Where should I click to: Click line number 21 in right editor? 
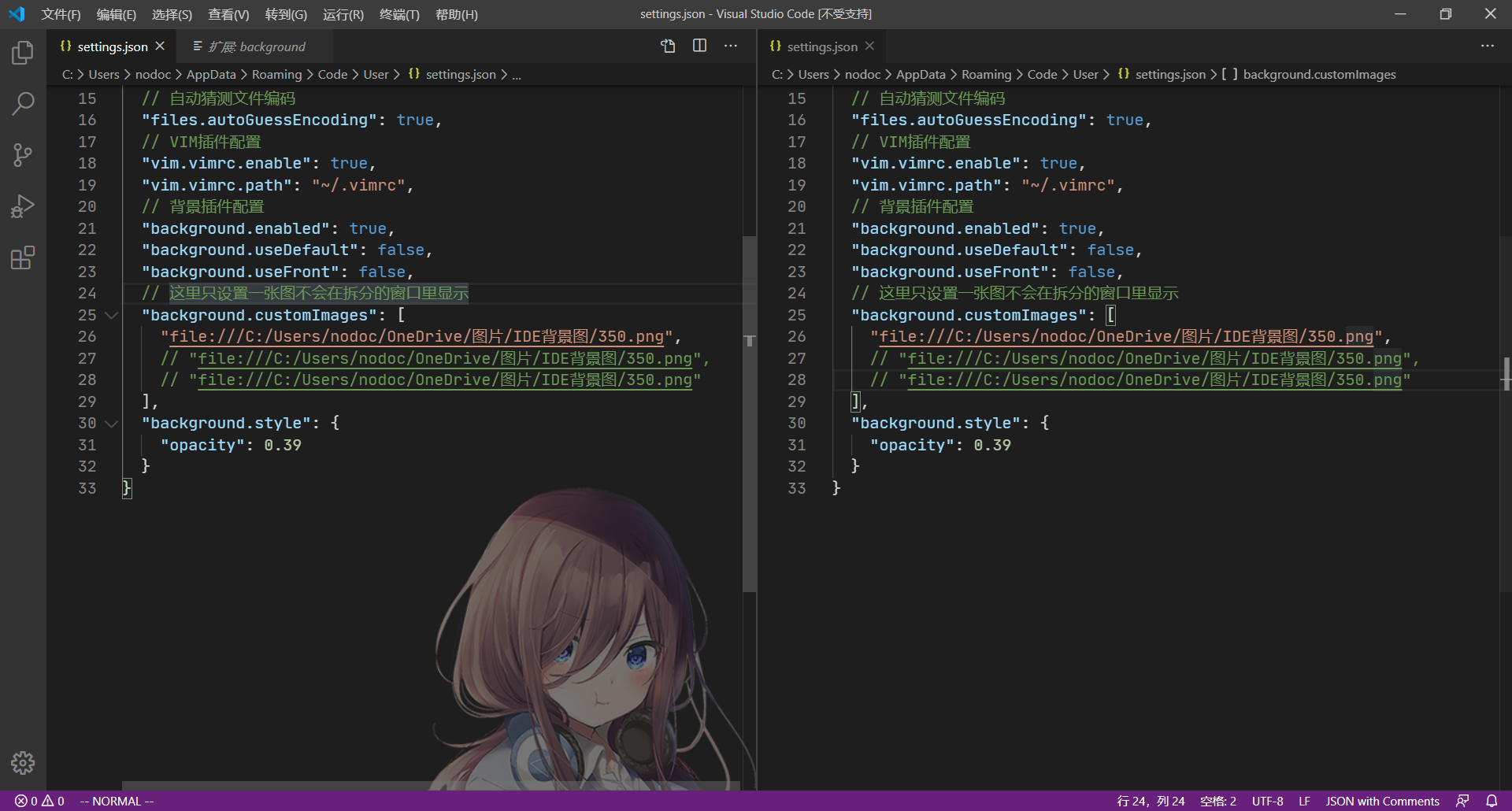[x=796, y=228]
